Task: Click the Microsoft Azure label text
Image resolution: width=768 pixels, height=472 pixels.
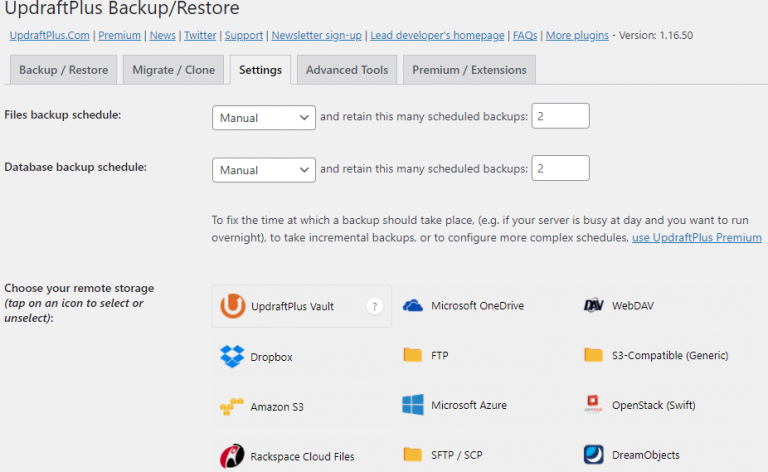Action: click(469, 405)
